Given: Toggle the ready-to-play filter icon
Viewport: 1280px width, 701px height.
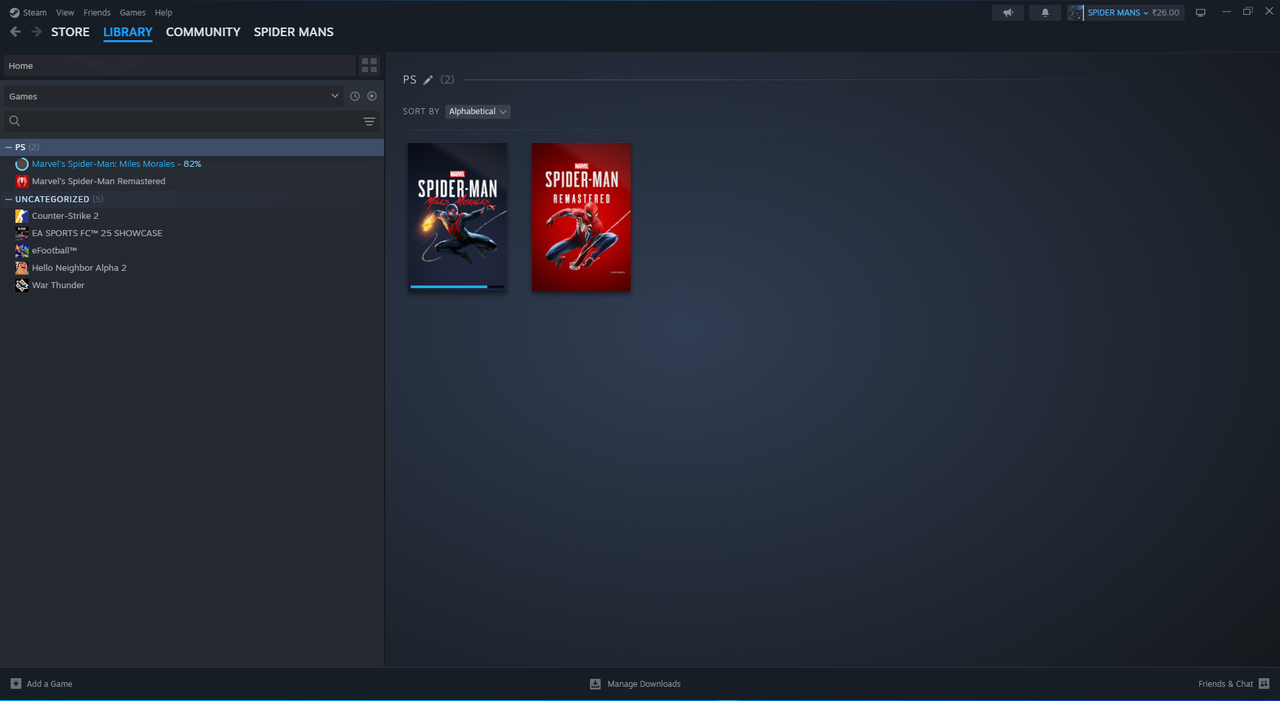Looking at the screenshot, I should pyautogui.click(x=372, y=96).
